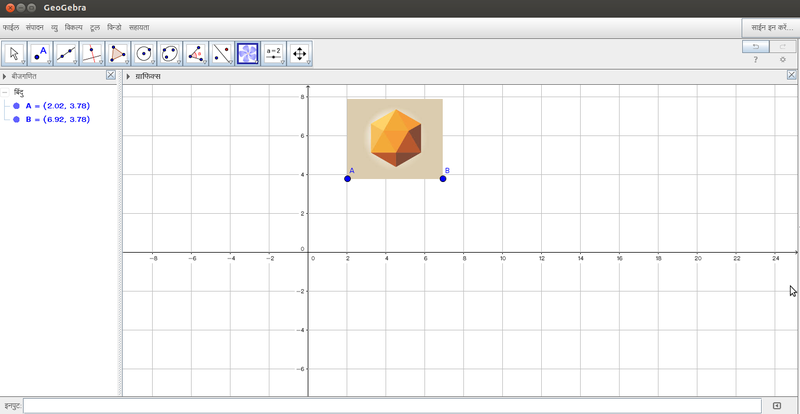Select the Reflect about line tool
Viewport: 800px width, 414px height.
222,54
